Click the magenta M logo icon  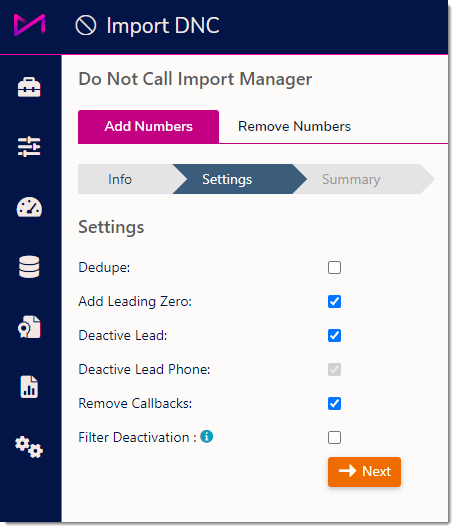(29, 25)
